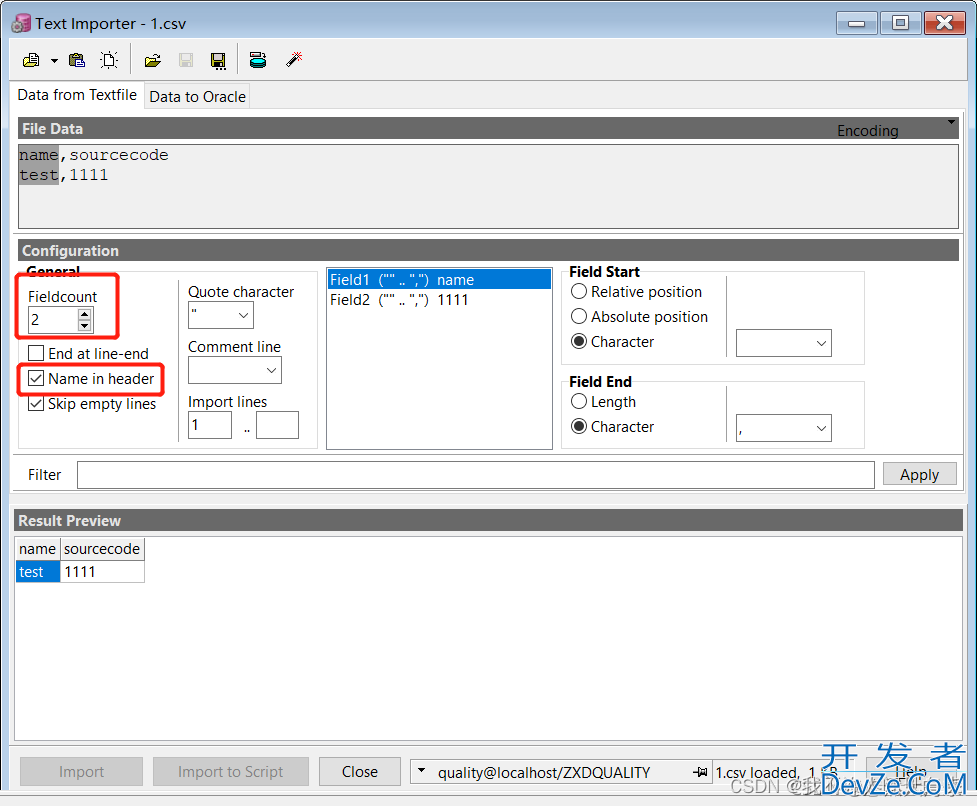Open the dropdown arrow beside Open data file

pos(54,60)
